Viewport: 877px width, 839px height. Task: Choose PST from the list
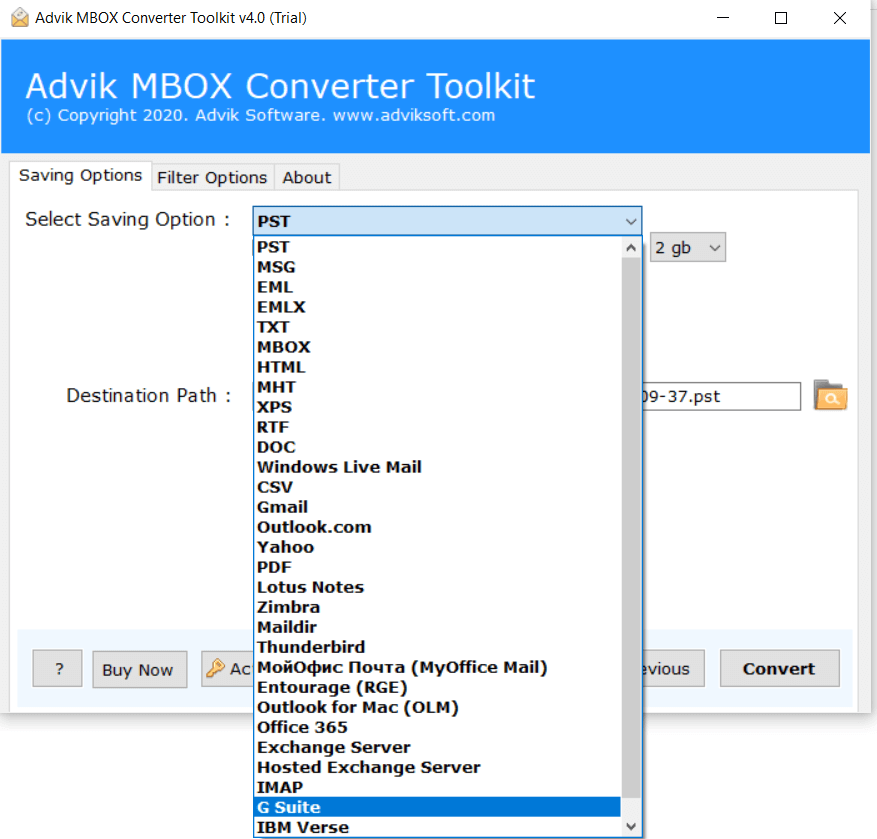click(437, 247)
